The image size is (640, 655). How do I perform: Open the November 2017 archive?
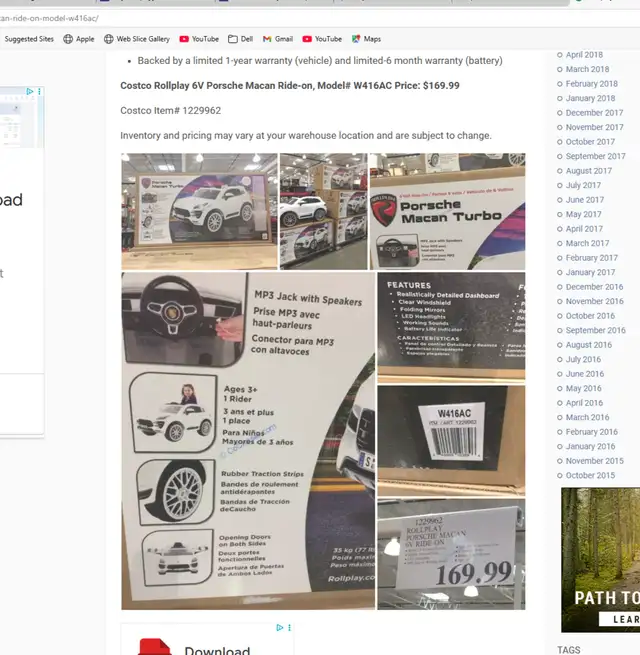(594, 127)
